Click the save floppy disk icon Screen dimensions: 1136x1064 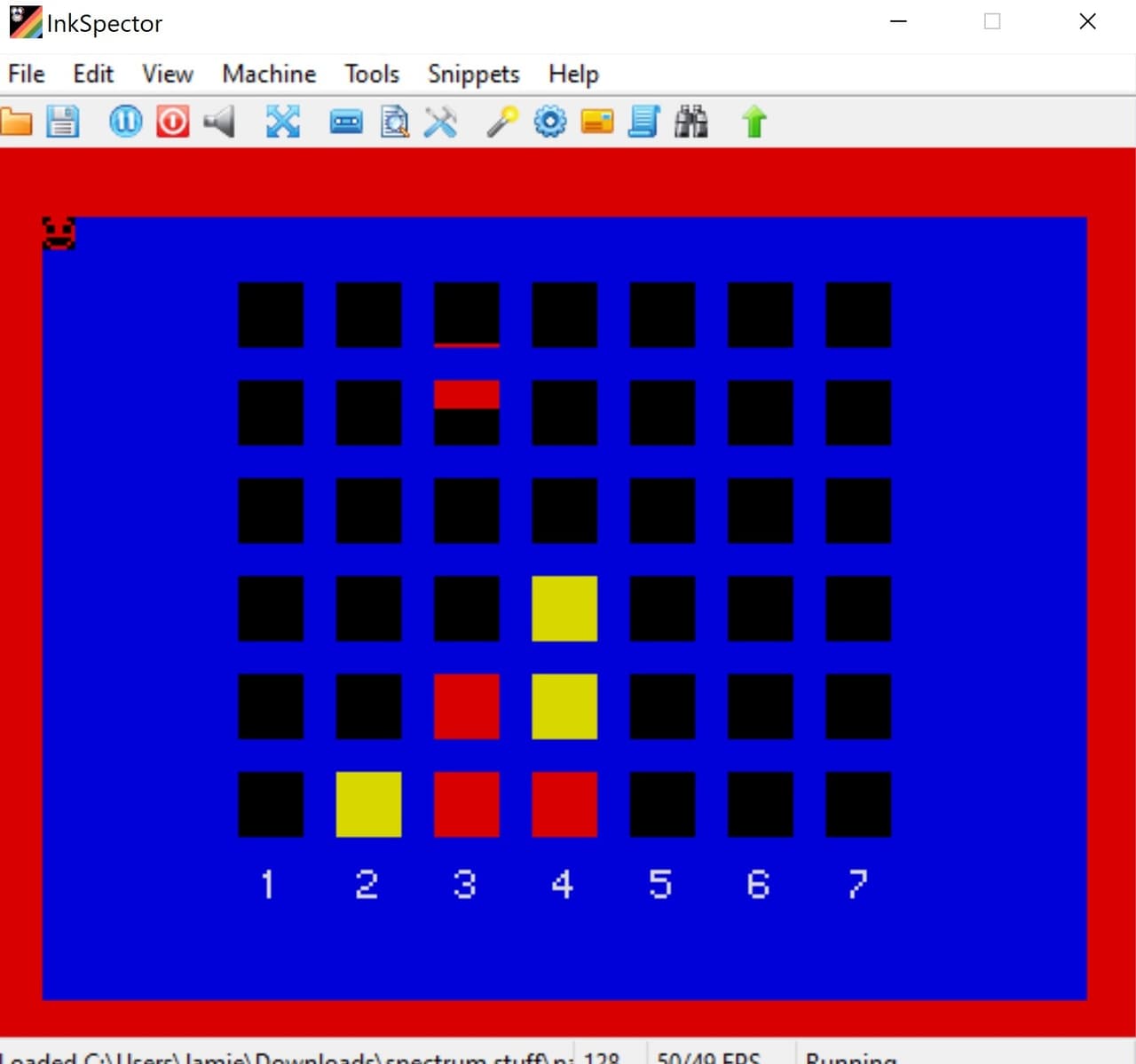[63, 122]
